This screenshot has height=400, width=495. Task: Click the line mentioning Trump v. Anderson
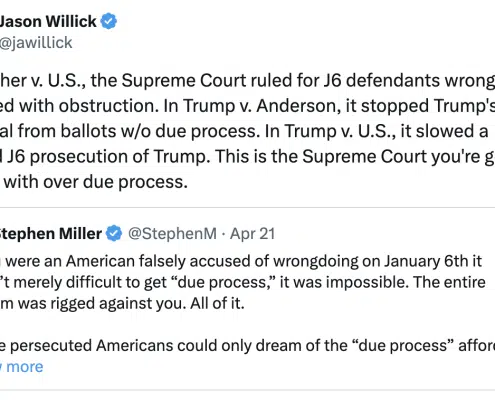(x=247, y=106)
